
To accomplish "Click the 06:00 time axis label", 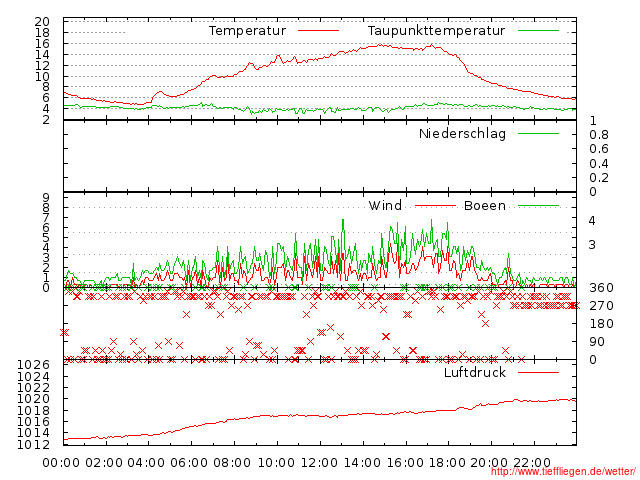I will click(x=189, y=463).
